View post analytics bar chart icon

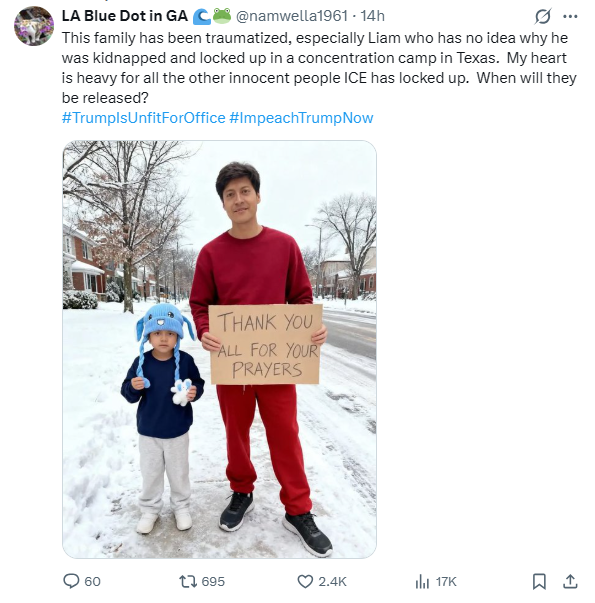[x=422, y=581]
